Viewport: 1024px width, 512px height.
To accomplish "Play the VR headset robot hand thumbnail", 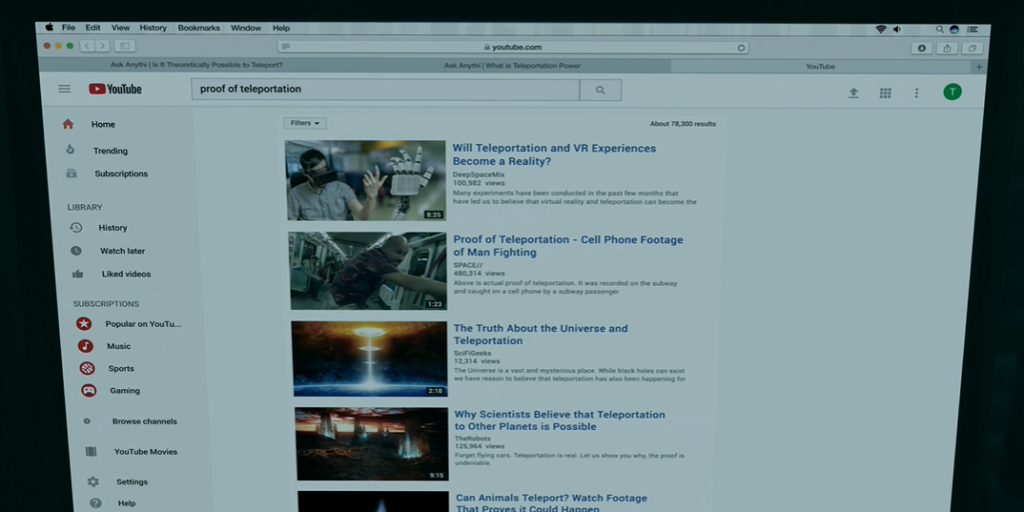I will click(x=366, y=180).
